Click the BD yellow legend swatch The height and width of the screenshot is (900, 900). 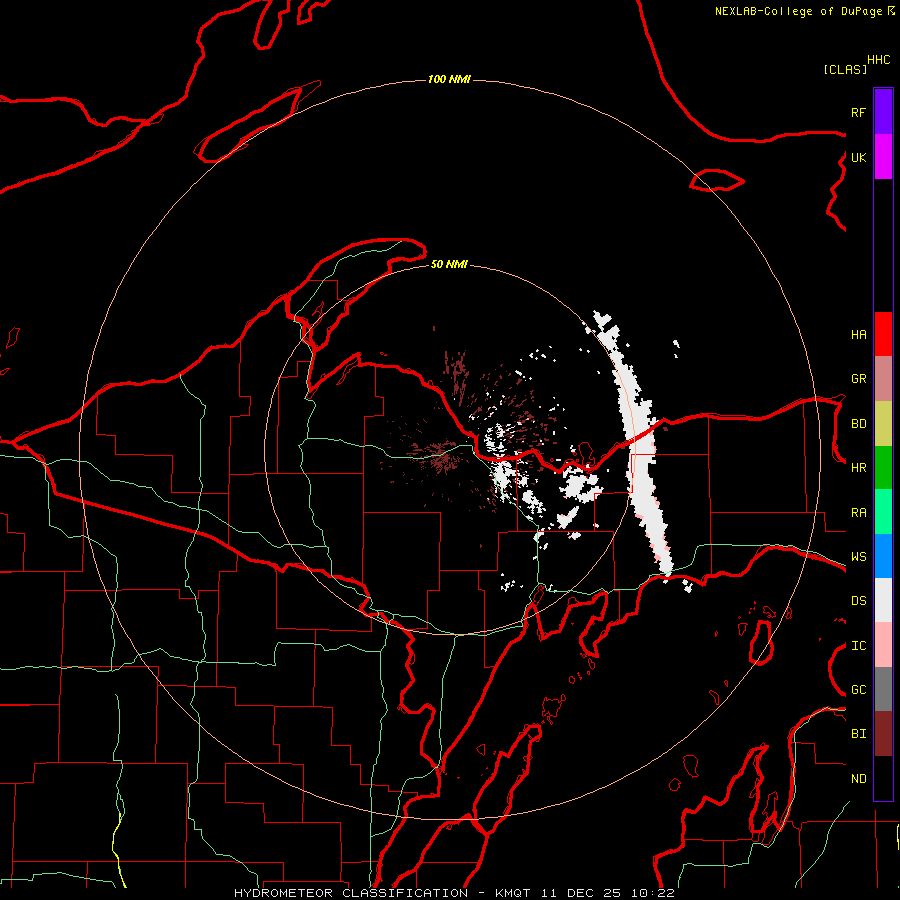(x=883, y=423)
